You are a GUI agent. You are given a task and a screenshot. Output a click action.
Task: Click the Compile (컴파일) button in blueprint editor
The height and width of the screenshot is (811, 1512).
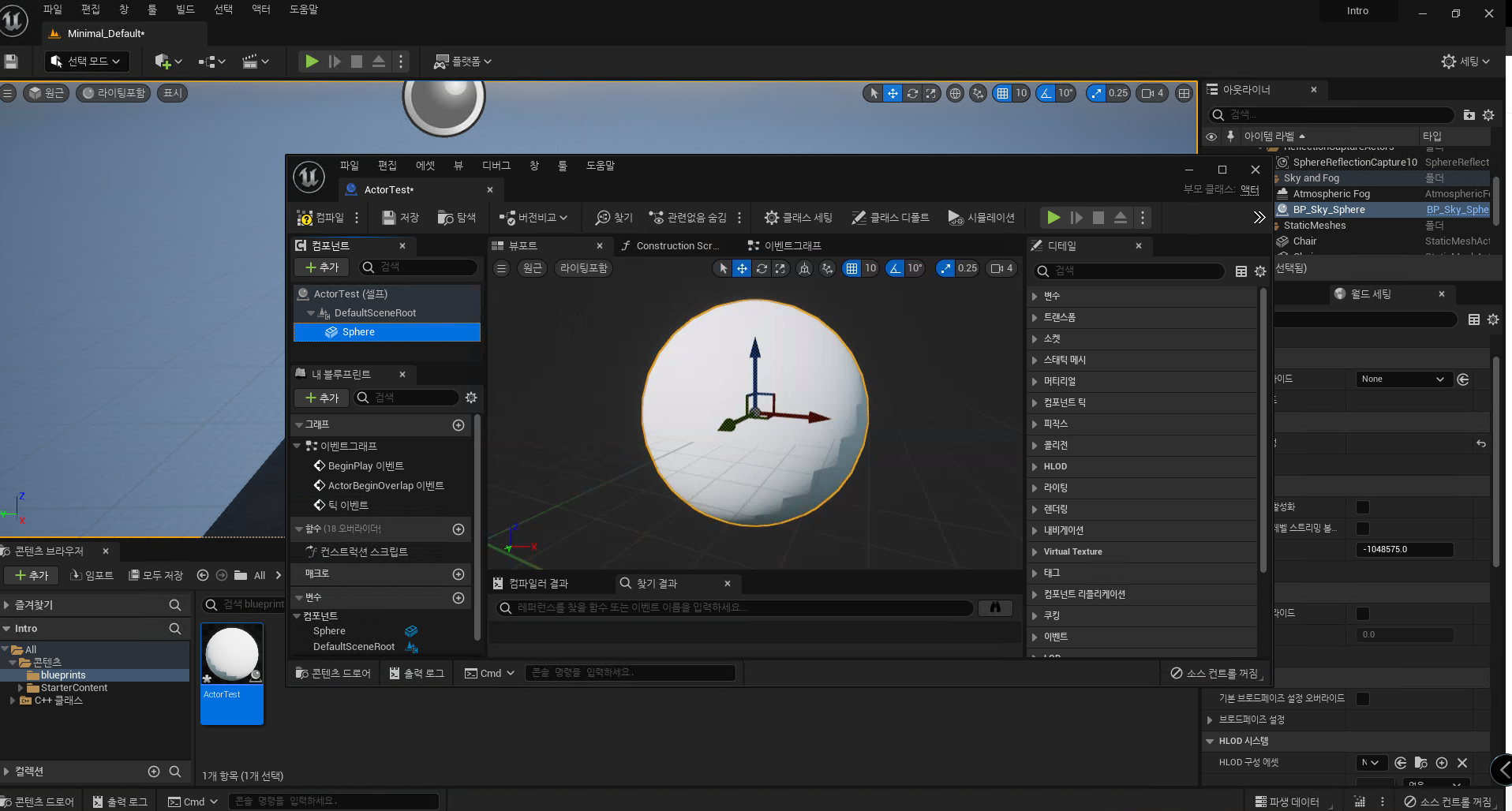[320, 218]
